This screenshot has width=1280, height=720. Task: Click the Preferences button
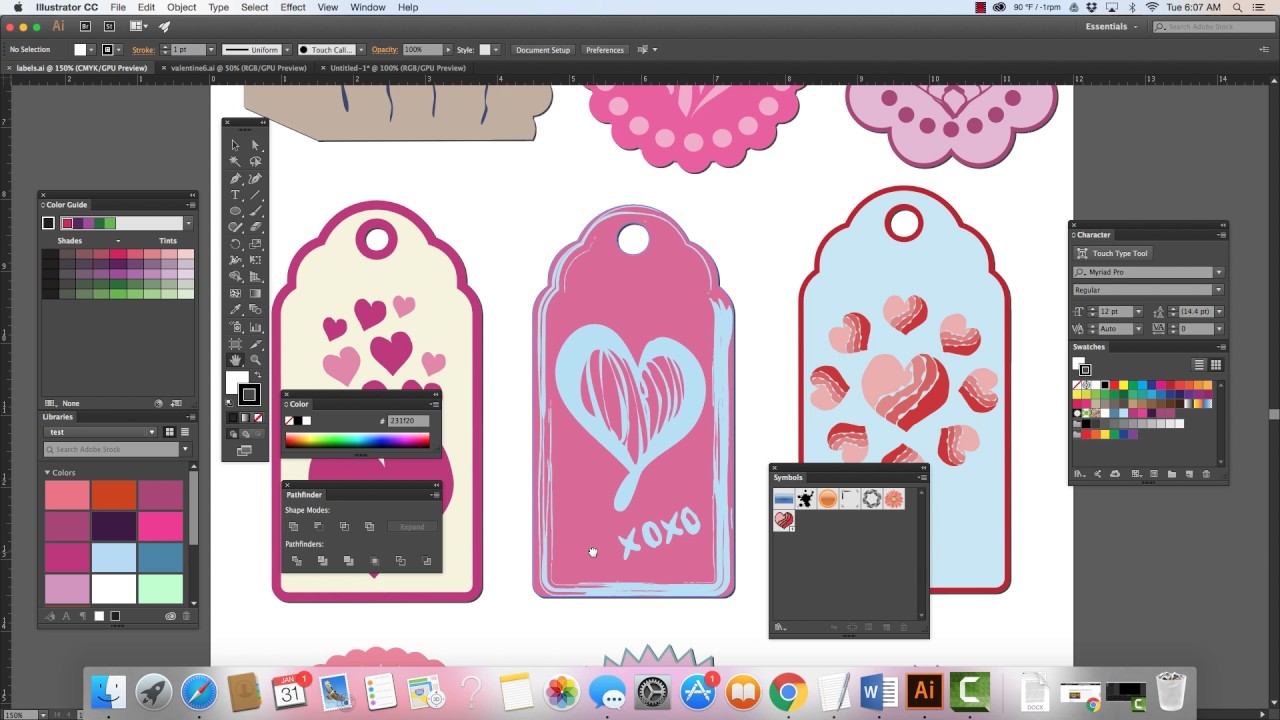pyautogui.click(x=605, y=50)
